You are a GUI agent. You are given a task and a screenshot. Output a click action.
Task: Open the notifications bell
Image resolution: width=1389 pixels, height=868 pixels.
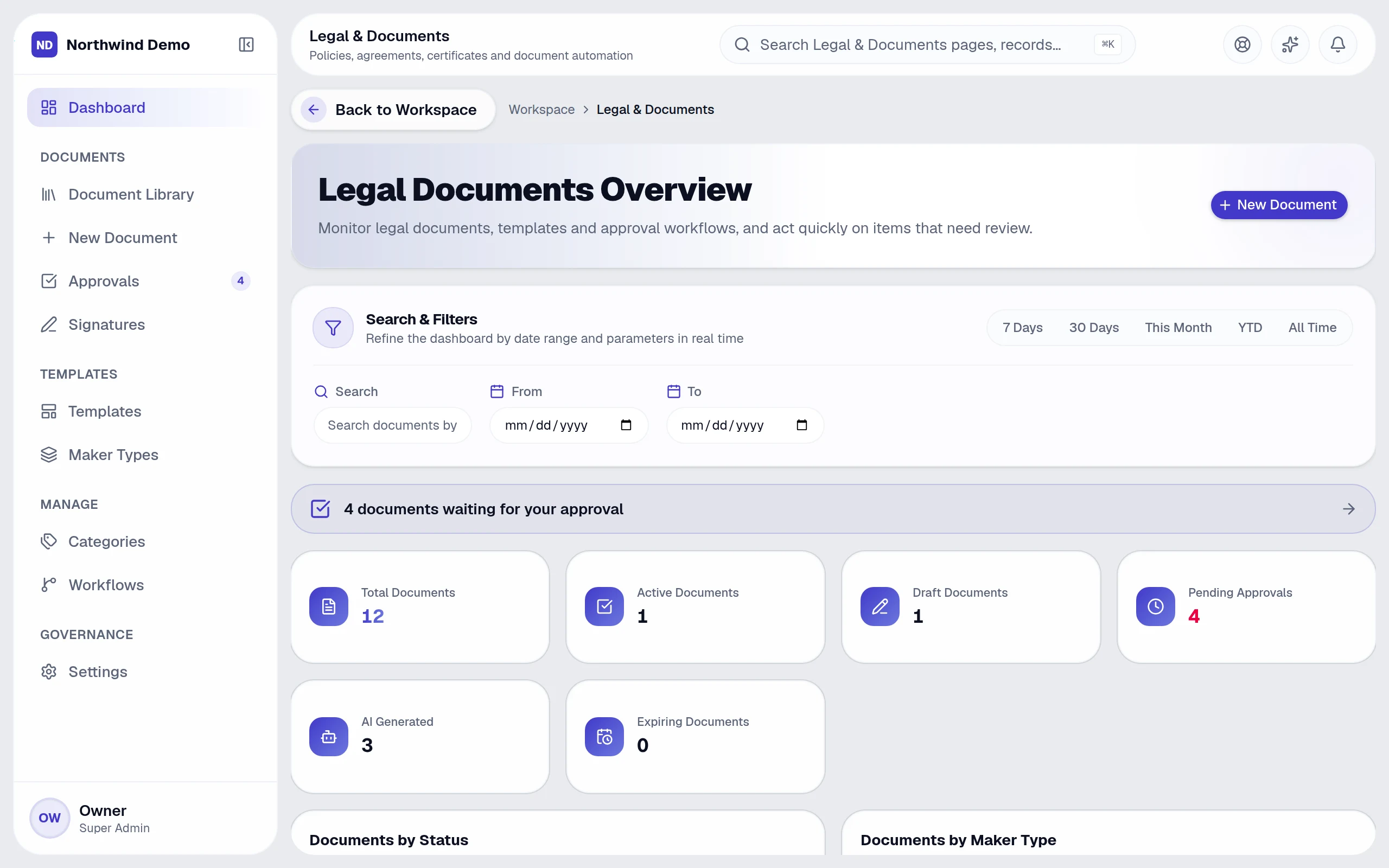(1337, 44)
